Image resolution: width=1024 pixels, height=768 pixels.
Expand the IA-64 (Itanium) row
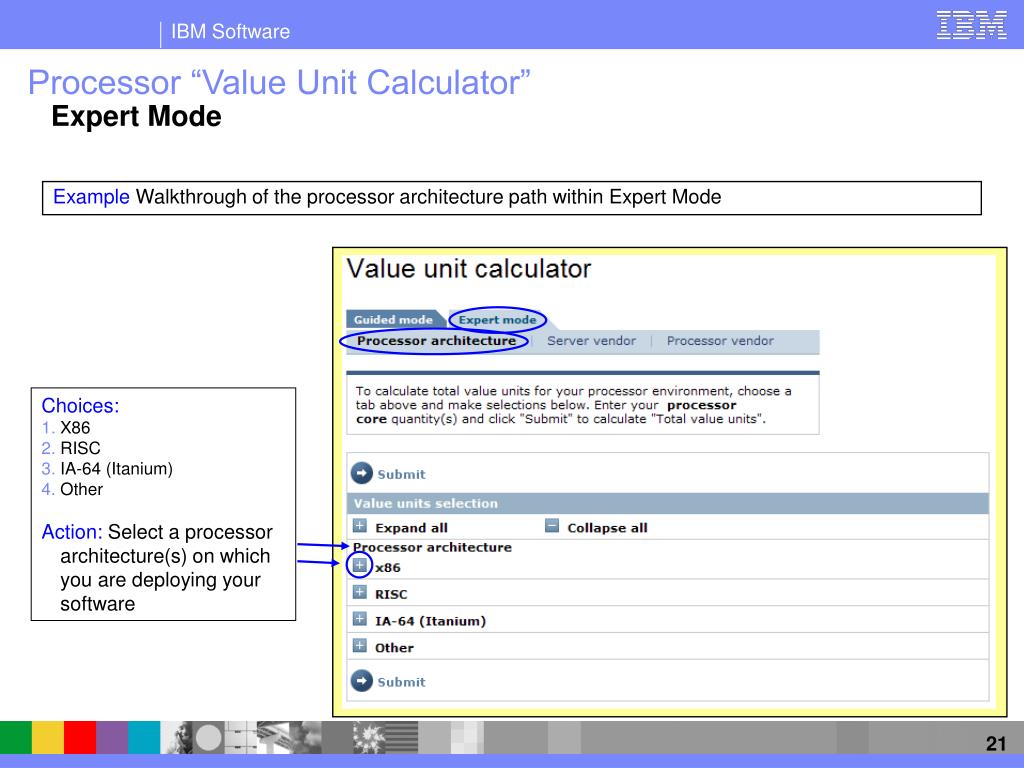click(359, 619)
